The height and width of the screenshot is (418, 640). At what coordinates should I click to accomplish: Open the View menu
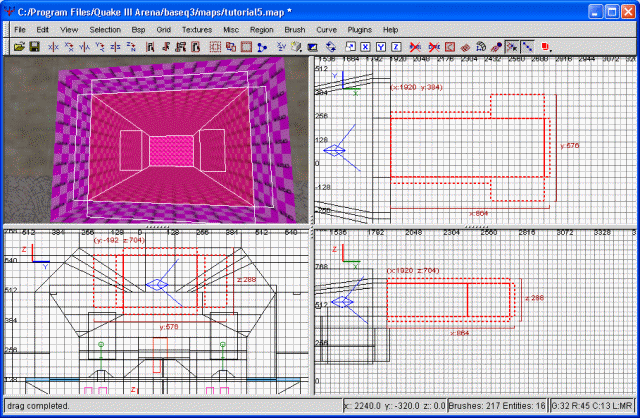[x=69, y=30]
